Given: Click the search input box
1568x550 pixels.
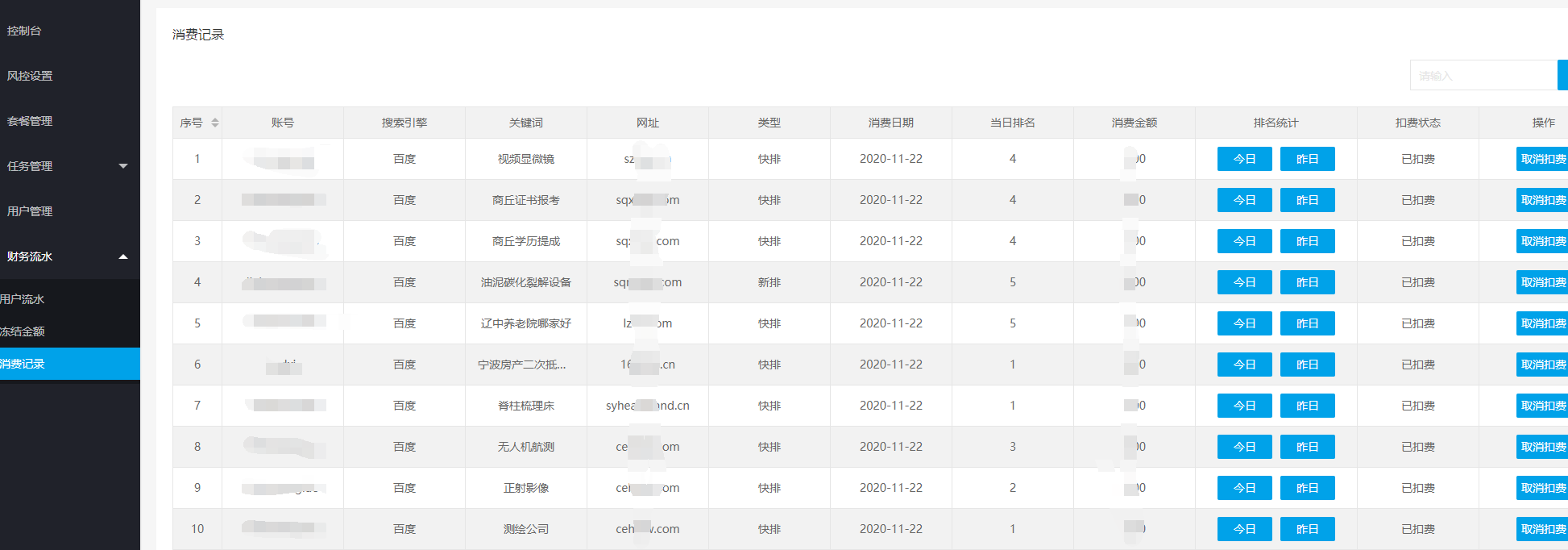Looking at the screenshot, I should click(1483, 76).
